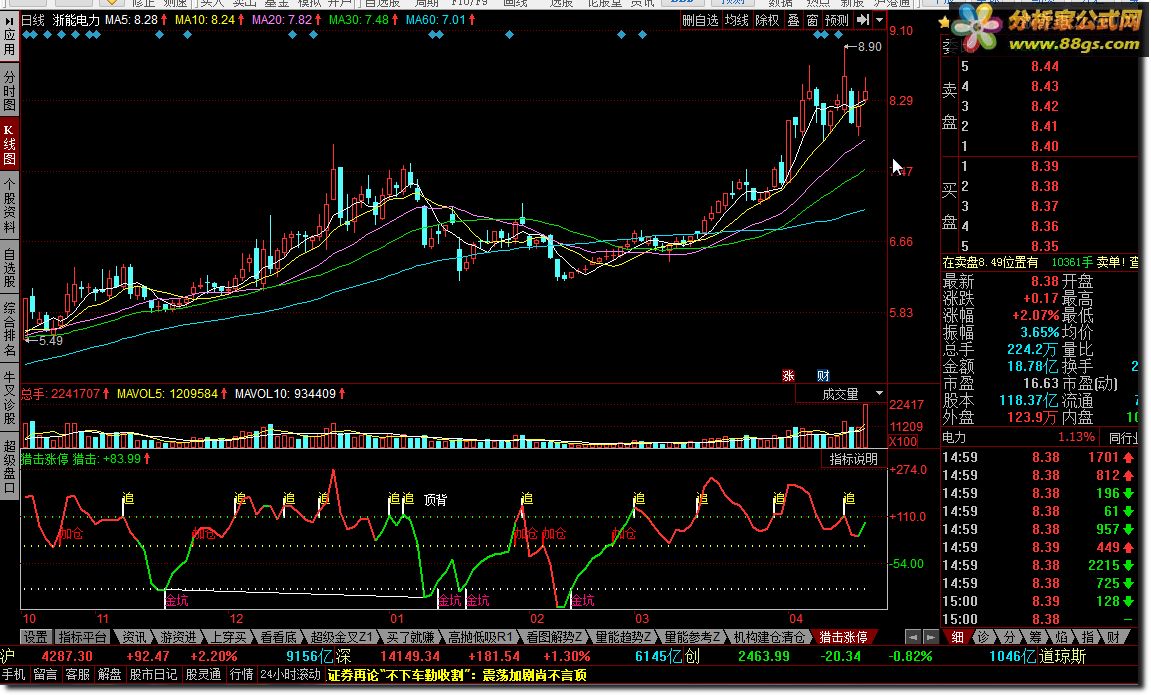Select the 焰 tab in quote panel
1151x695 pixels.
coord(1061,637)
